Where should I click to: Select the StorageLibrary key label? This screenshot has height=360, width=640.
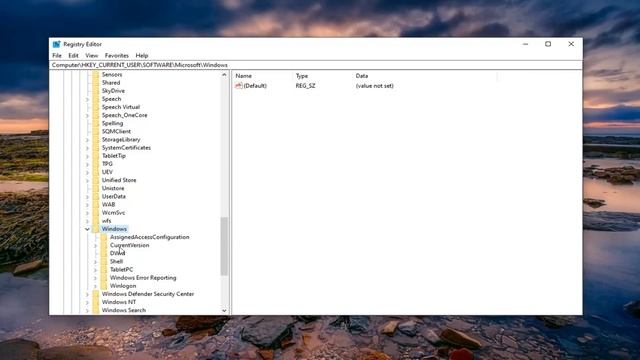(121, 140)
